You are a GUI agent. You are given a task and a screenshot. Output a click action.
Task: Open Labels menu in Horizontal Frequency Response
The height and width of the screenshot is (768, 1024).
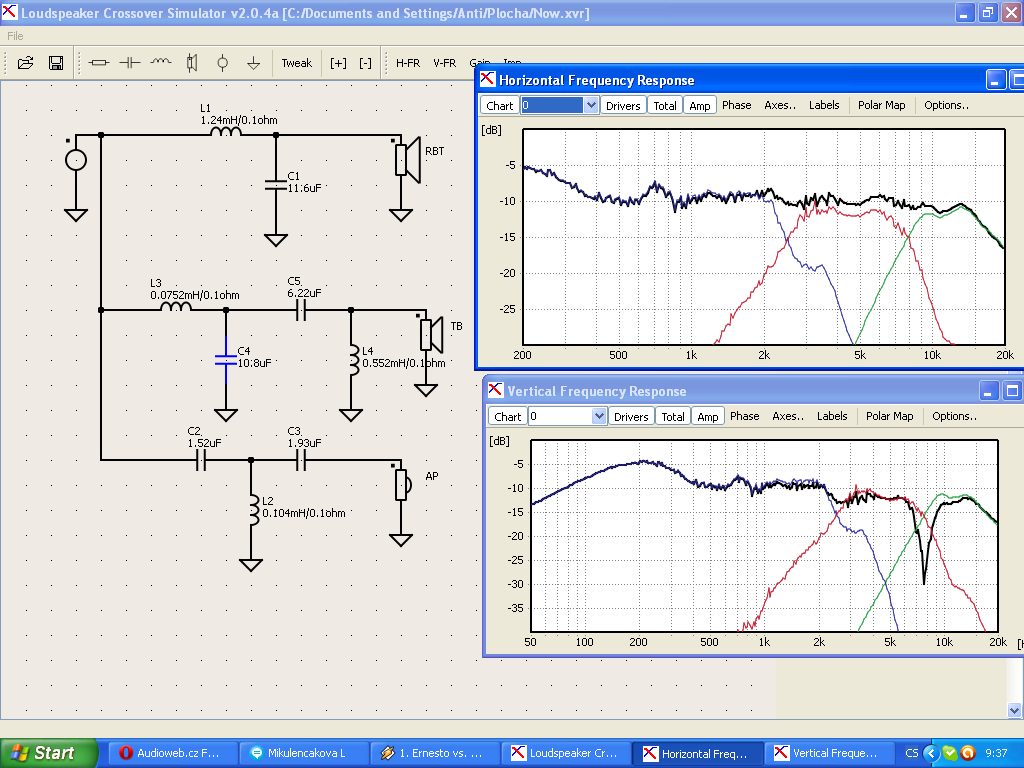coord(824,105)
